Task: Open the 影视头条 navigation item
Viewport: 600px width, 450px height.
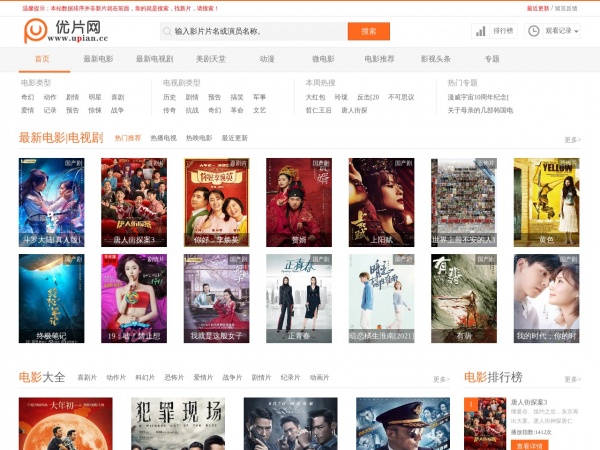Action: [x=435, y=59]
